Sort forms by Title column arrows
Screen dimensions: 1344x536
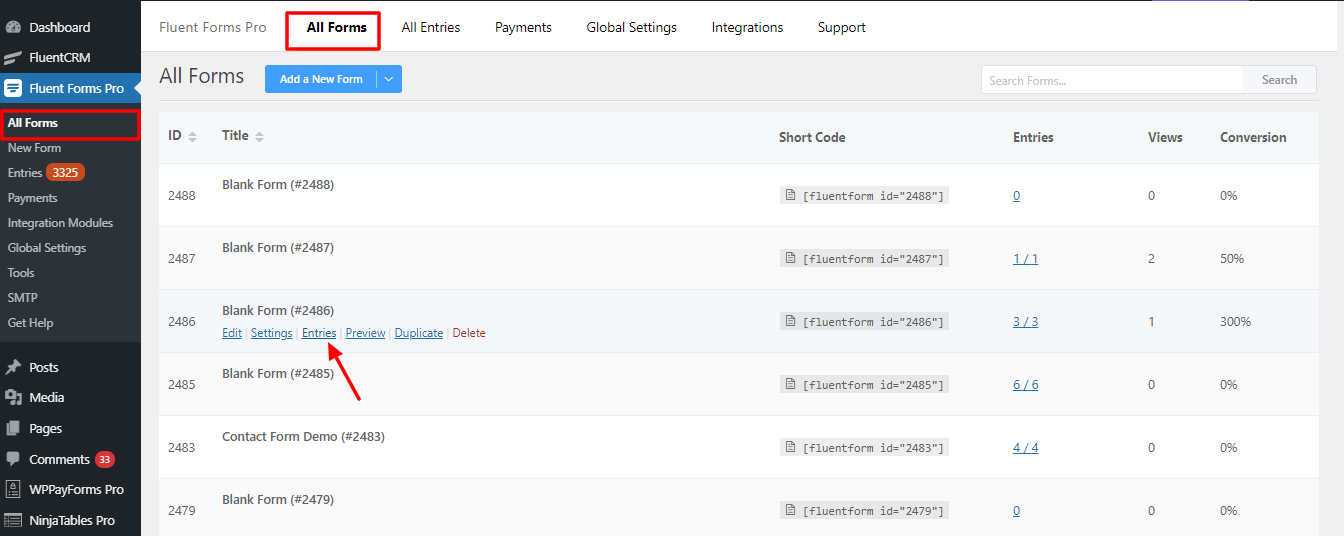[260, 137]
